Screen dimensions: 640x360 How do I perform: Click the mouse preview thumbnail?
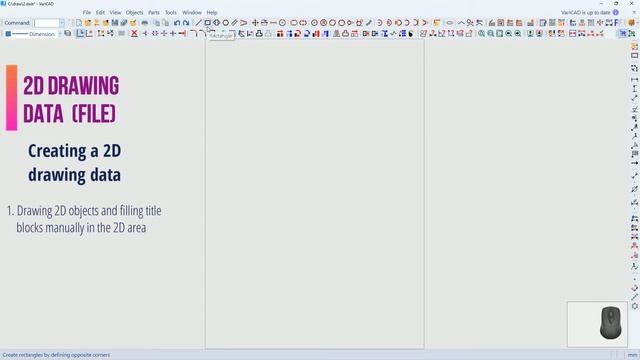597,324
